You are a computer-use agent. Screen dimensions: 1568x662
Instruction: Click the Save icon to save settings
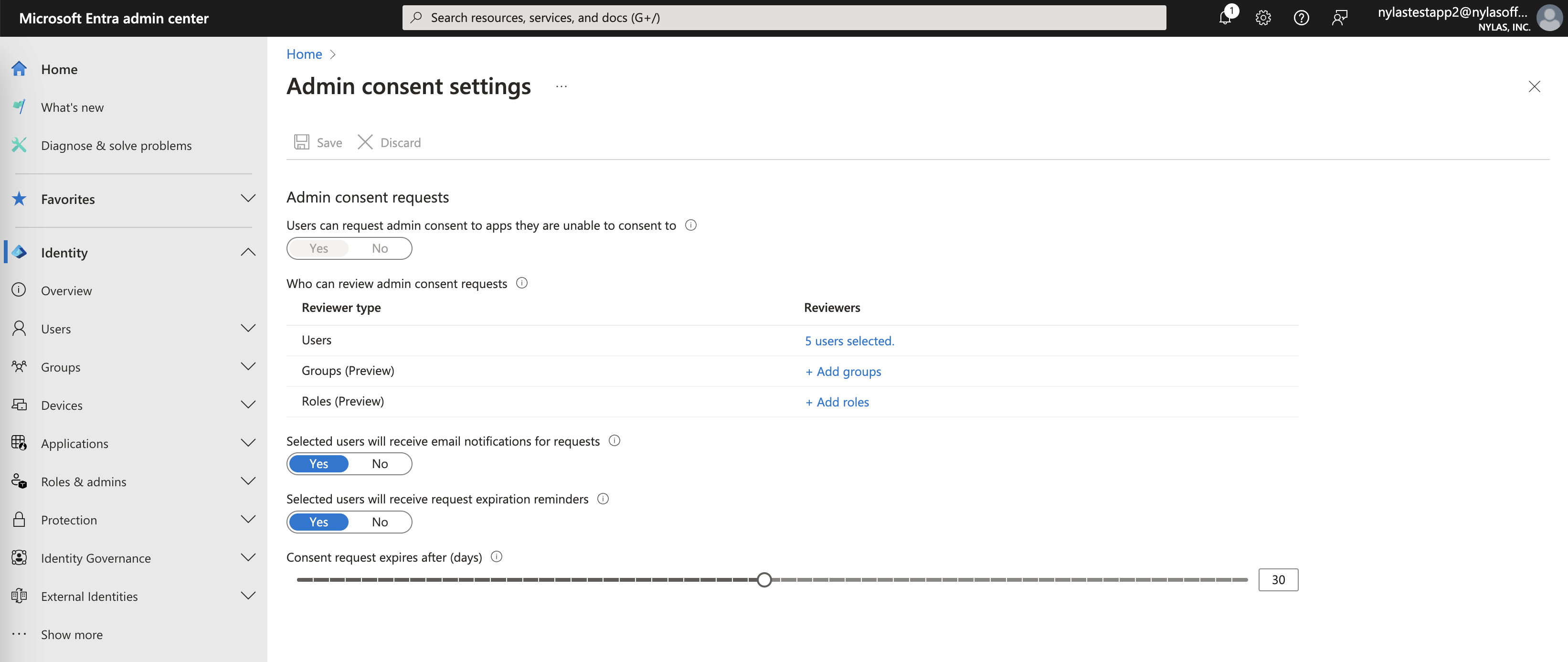point(300,141)
